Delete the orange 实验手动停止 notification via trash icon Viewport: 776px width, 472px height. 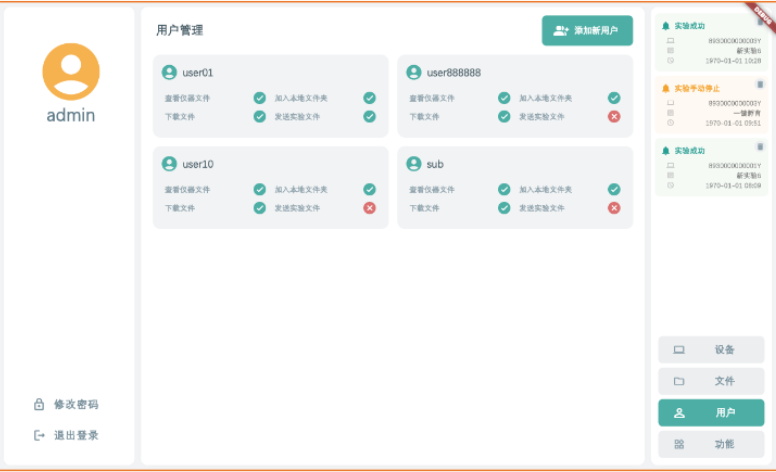(760, 85)
